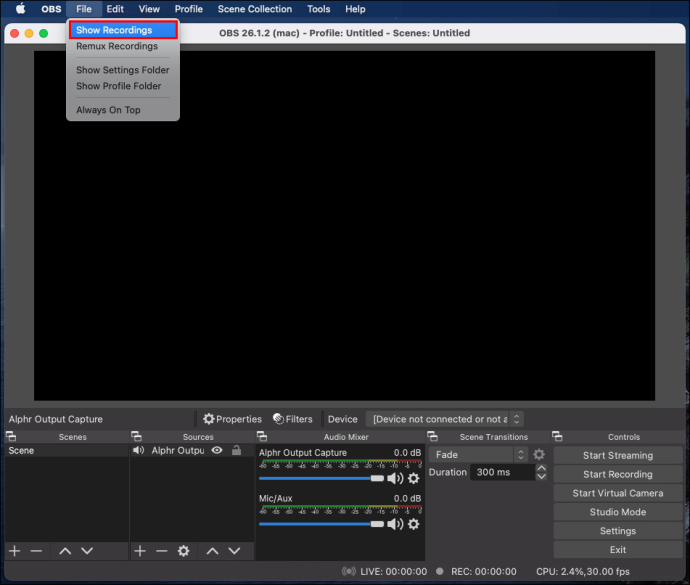This screenshot has height=585, width=690.
Task: Increase Duration with stepper up arrow
Action: (x=542, y=468)
